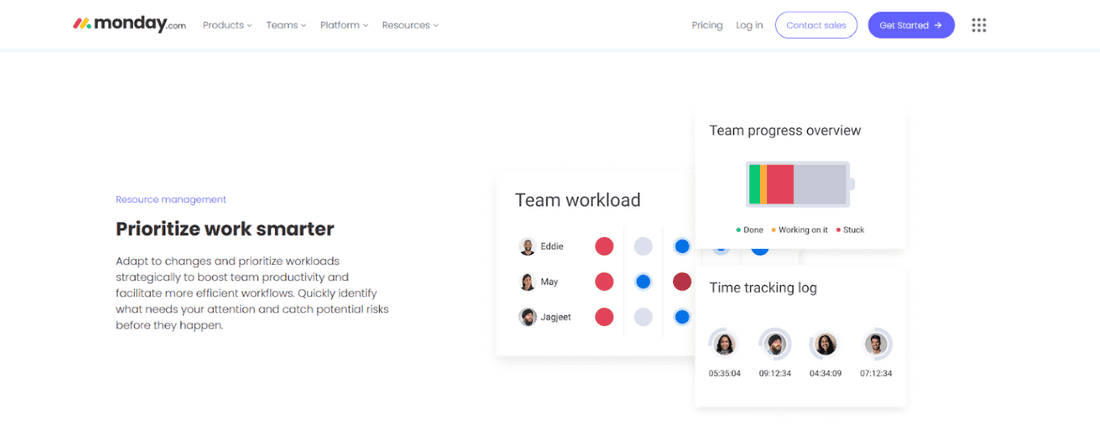Click the Time tracking log title
This screenshot has height=439, width=1100.
pos(763,288)
